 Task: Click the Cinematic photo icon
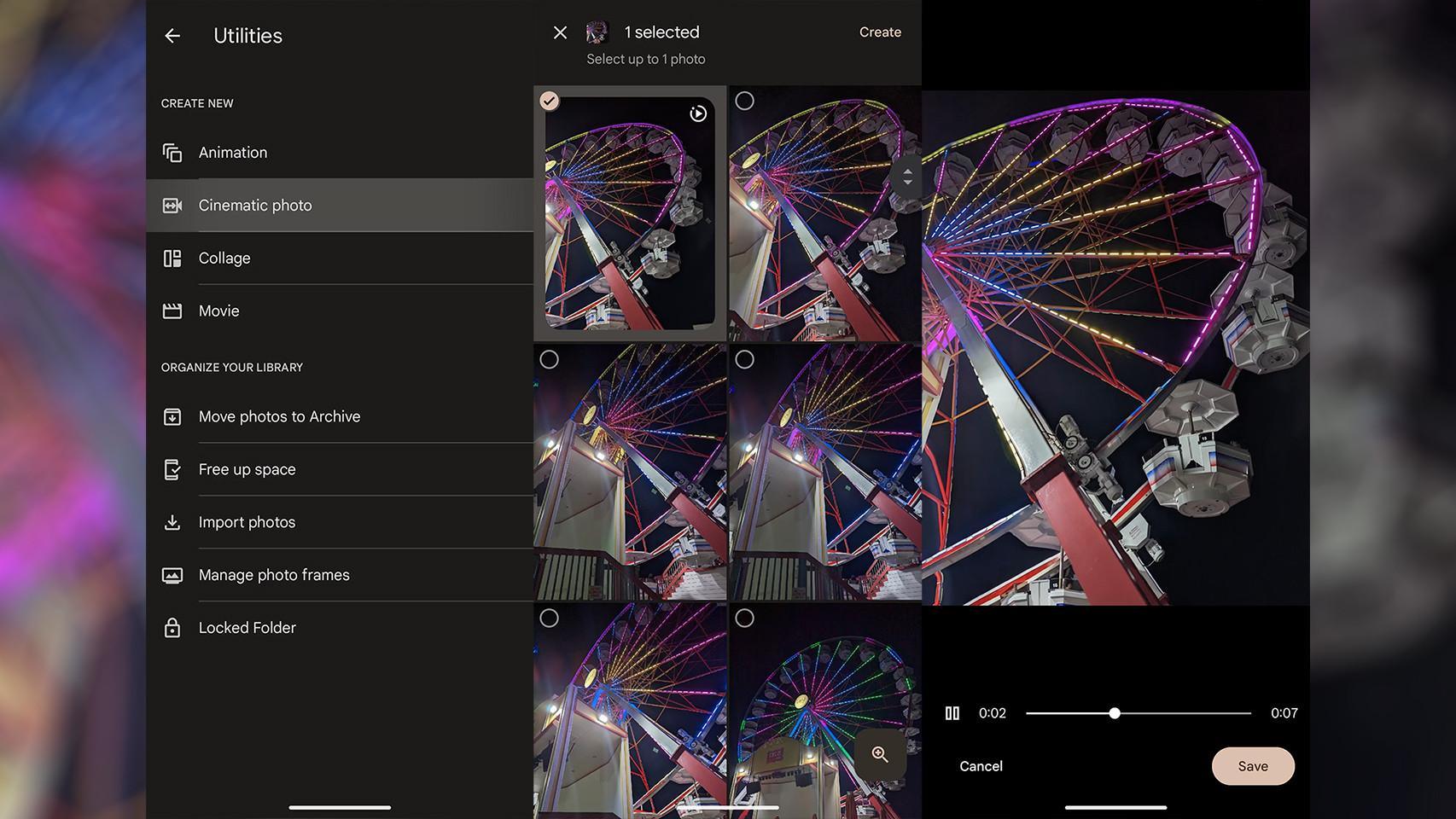point(172,206)
